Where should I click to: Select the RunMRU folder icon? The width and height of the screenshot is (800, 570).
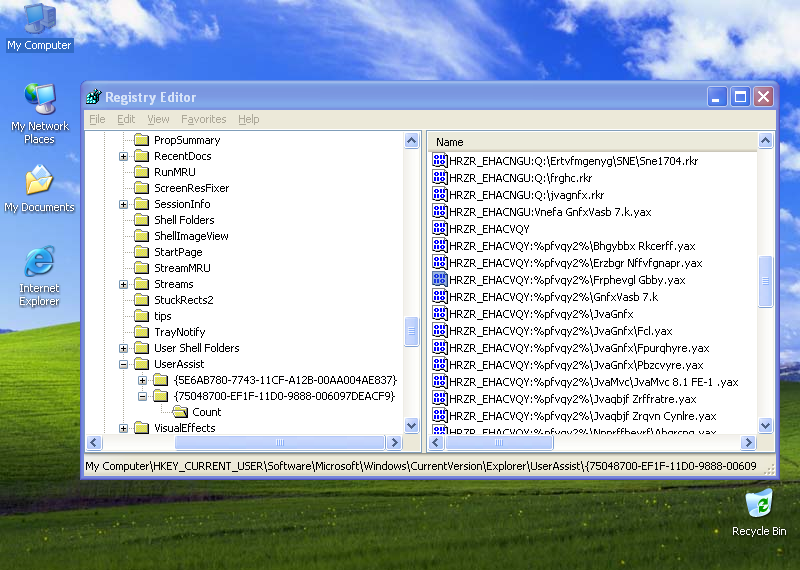141,172
